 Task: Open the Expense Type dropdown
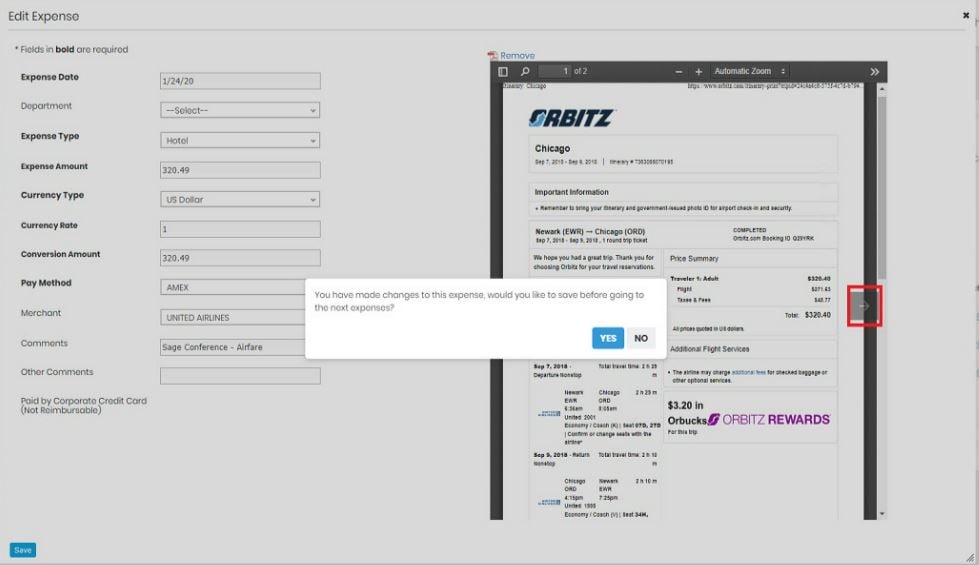pyautogui.click(x=240, y=140)
